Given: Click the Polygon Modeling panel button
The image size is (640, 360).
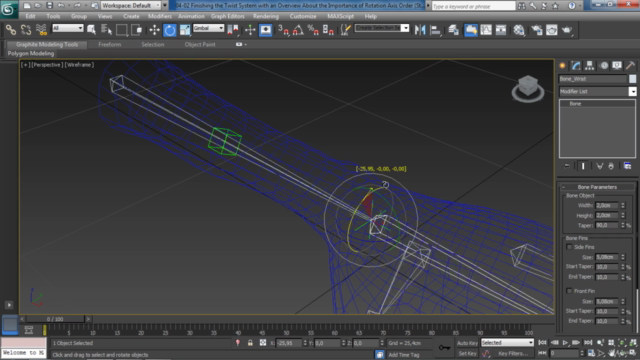Looking at the screenshot, I should [x=31, y=53].
